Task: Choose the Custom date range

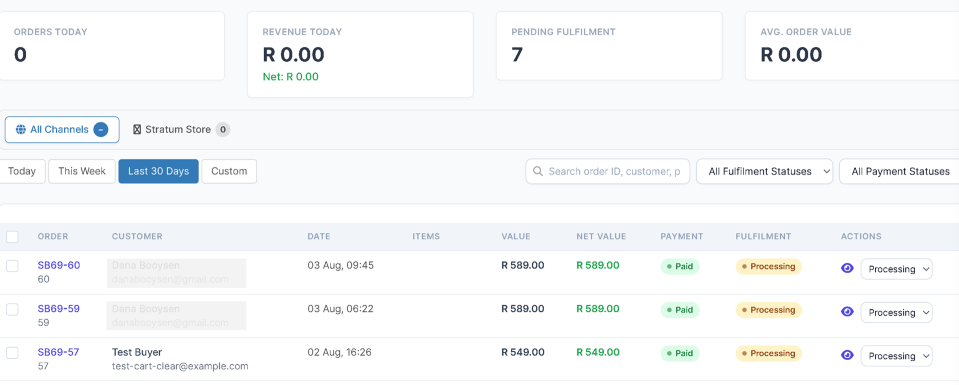Action: (229, 171)
